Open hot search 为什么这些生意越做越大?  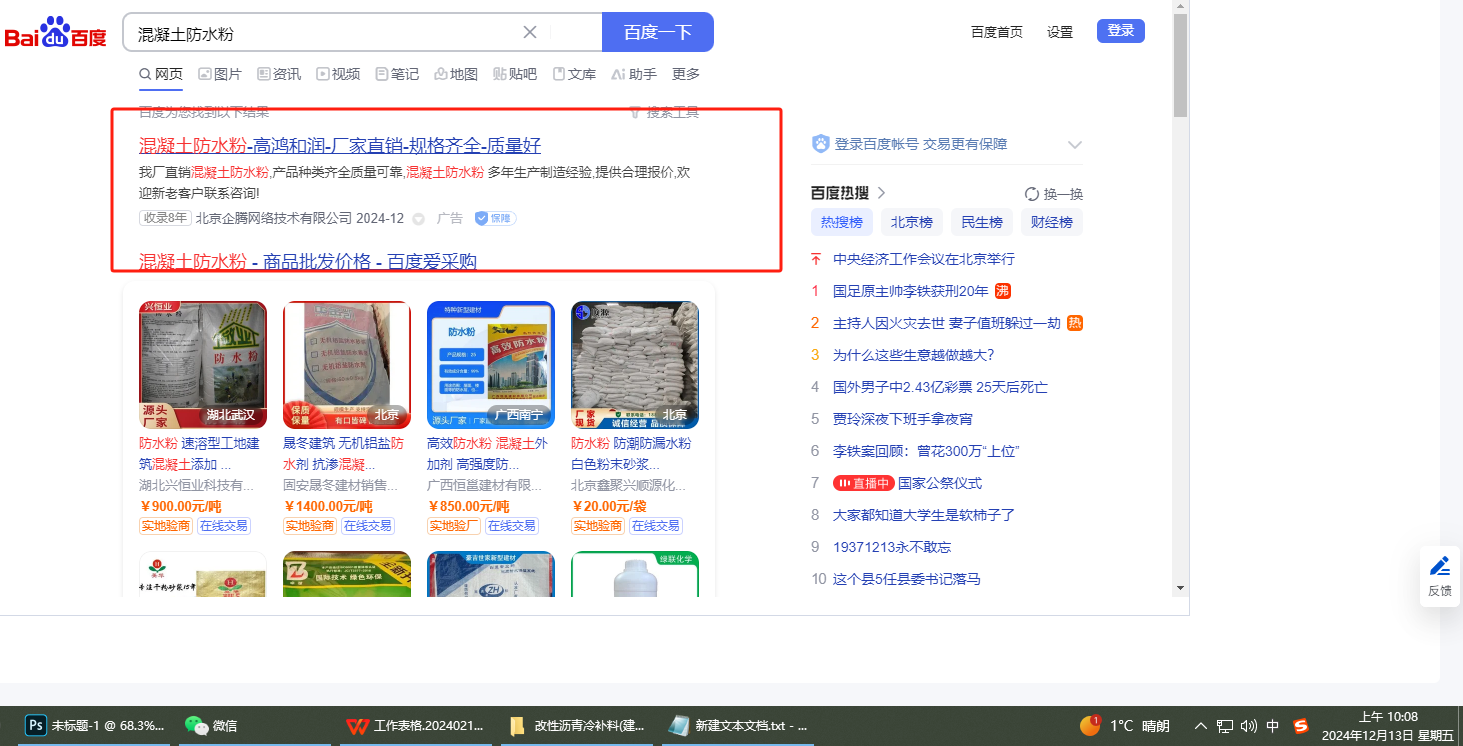tap(914, 355)
